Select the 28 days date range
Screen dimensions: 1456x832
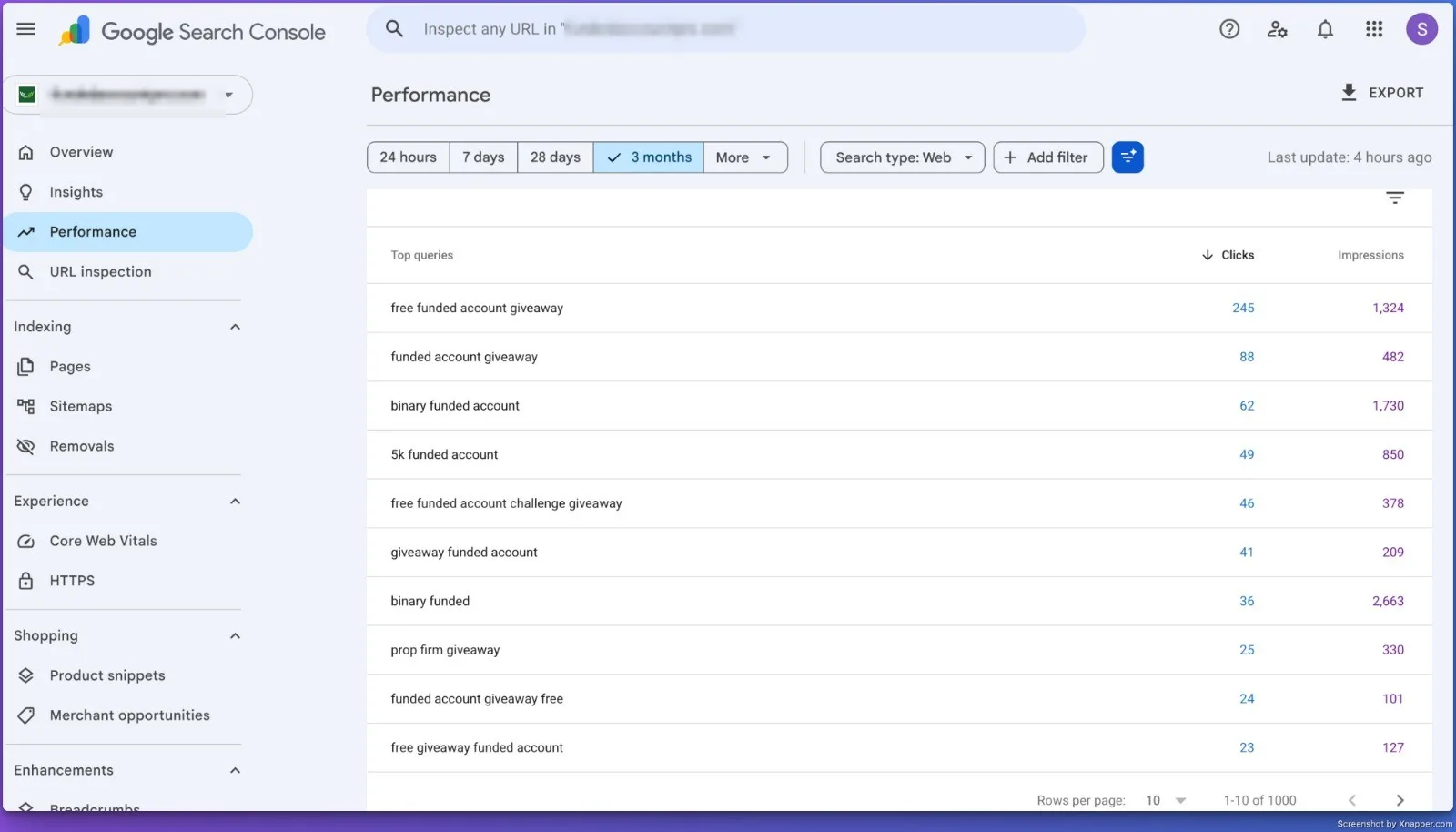555,157
